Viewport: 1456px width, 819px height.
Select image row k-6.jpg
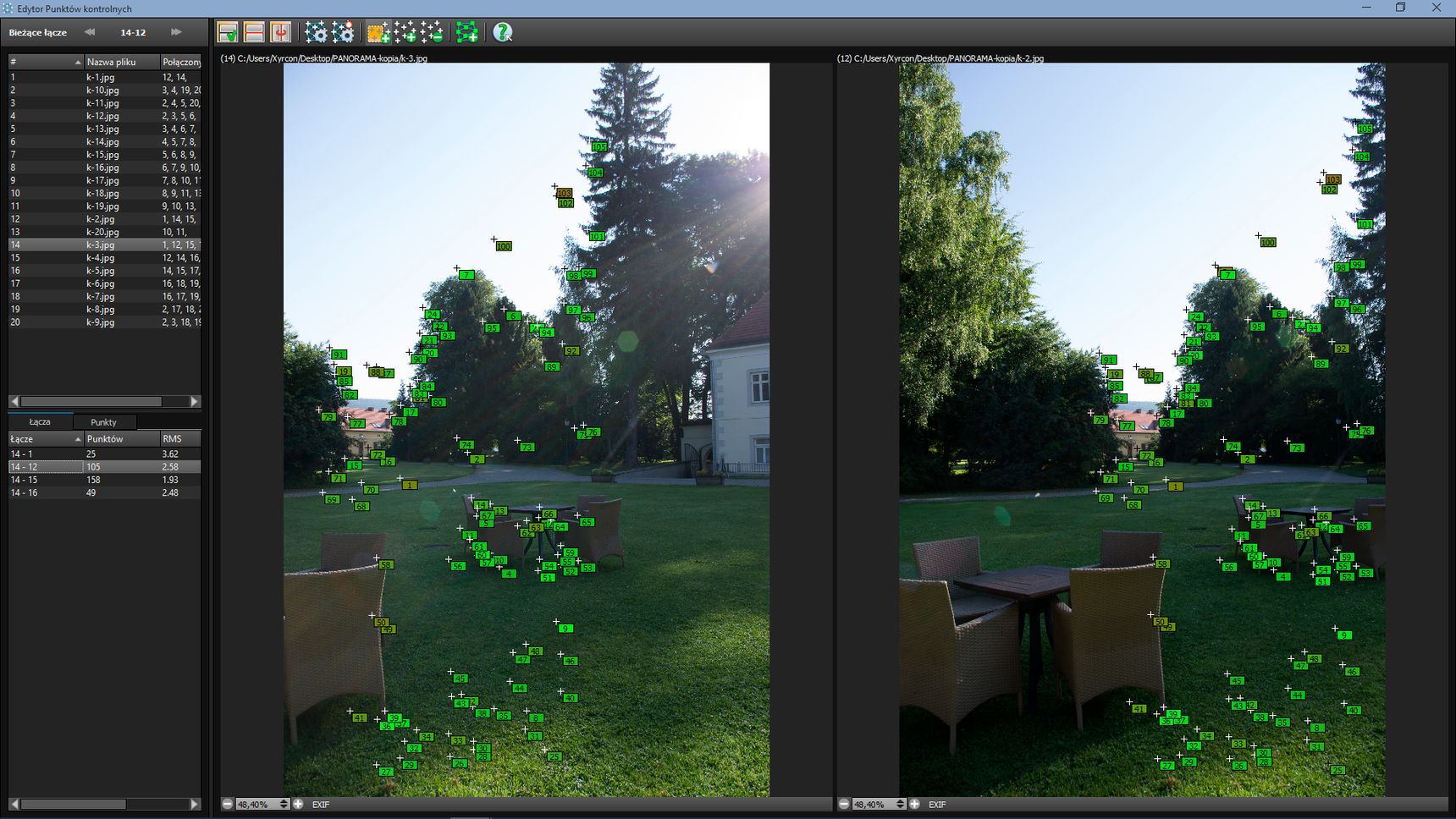pos(105,283)
